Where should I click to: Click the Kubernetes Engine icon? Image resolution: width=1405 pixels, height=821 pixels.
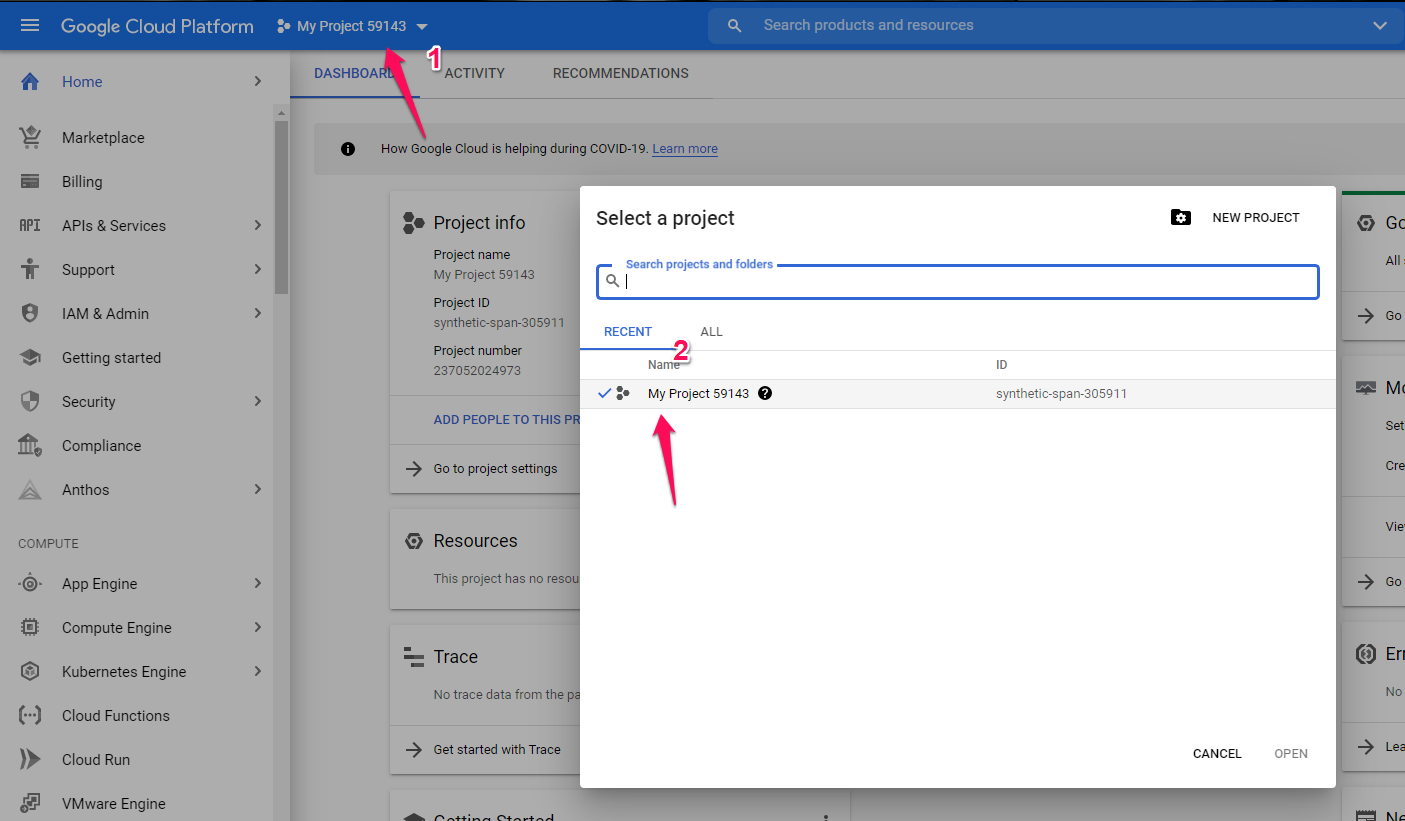(30, 672)
